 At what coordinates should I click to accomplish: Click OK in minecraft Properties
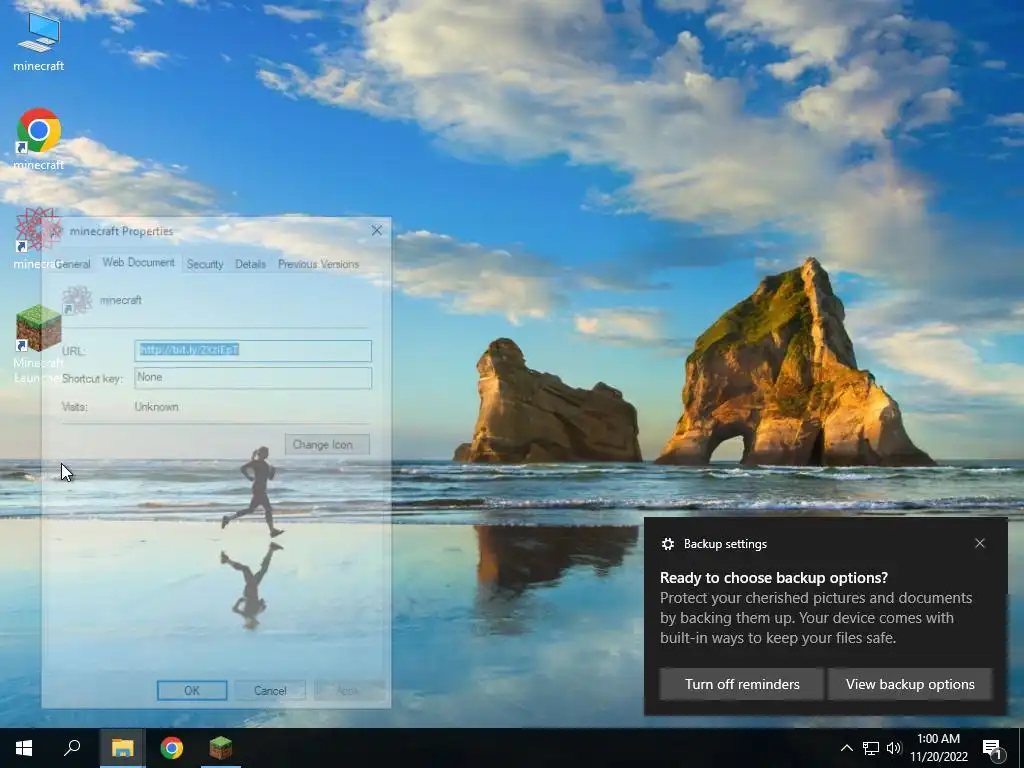click(192, 690)
